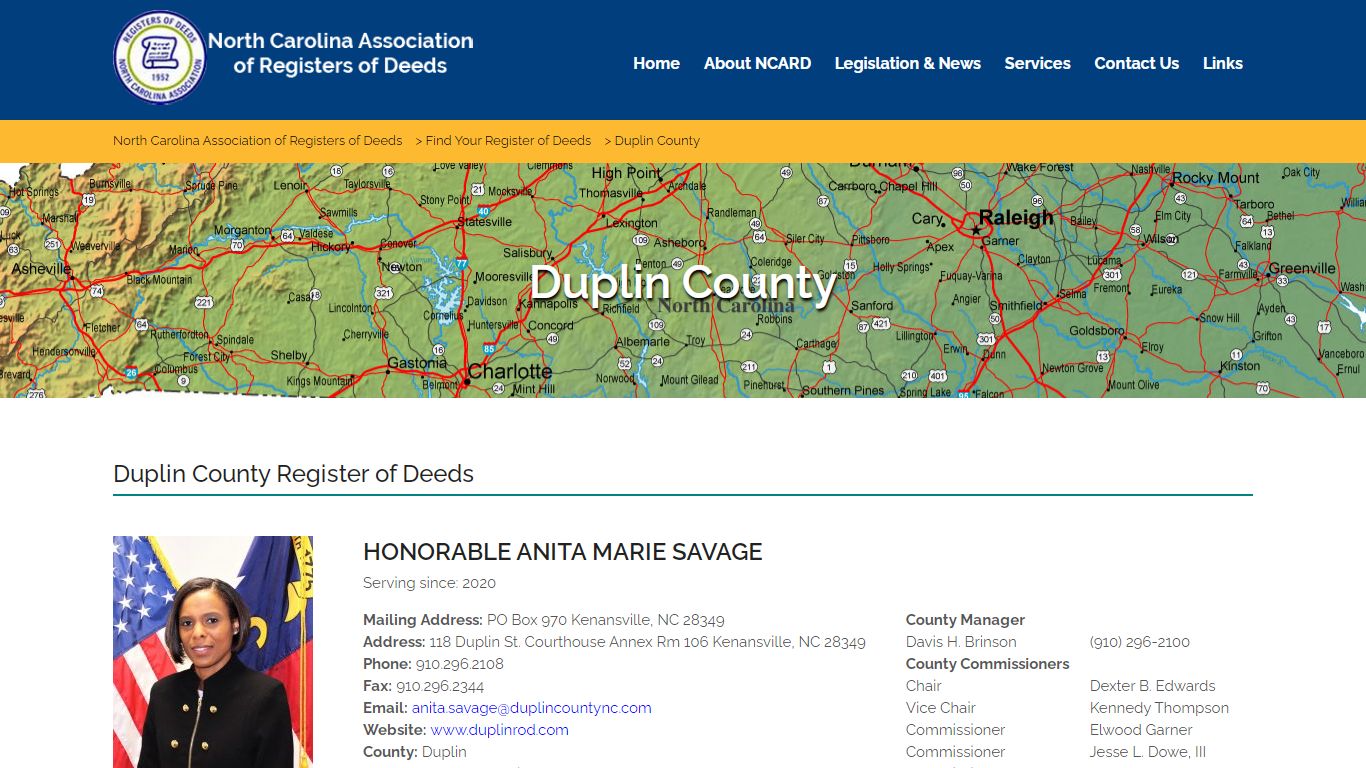Select chair name Dexter B. Edwards
Image resolution: width=1366 pixels, height=768 pixels.
coord(1153,686)
